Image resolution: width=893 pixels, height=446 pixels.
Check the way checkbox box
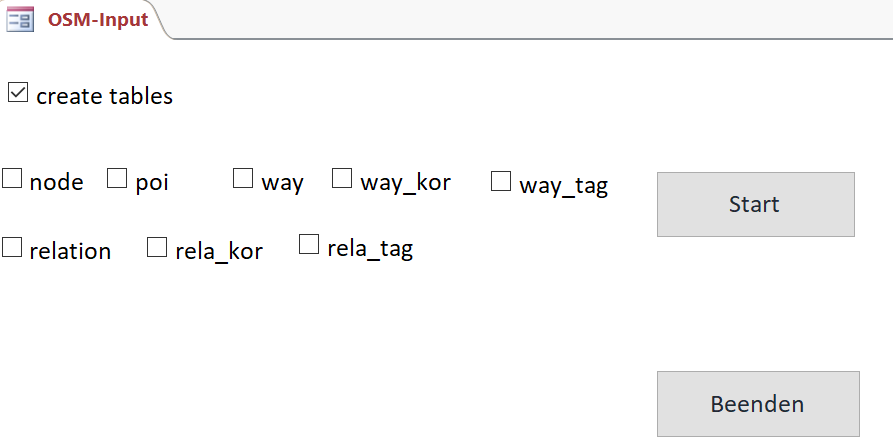(243, 178)
